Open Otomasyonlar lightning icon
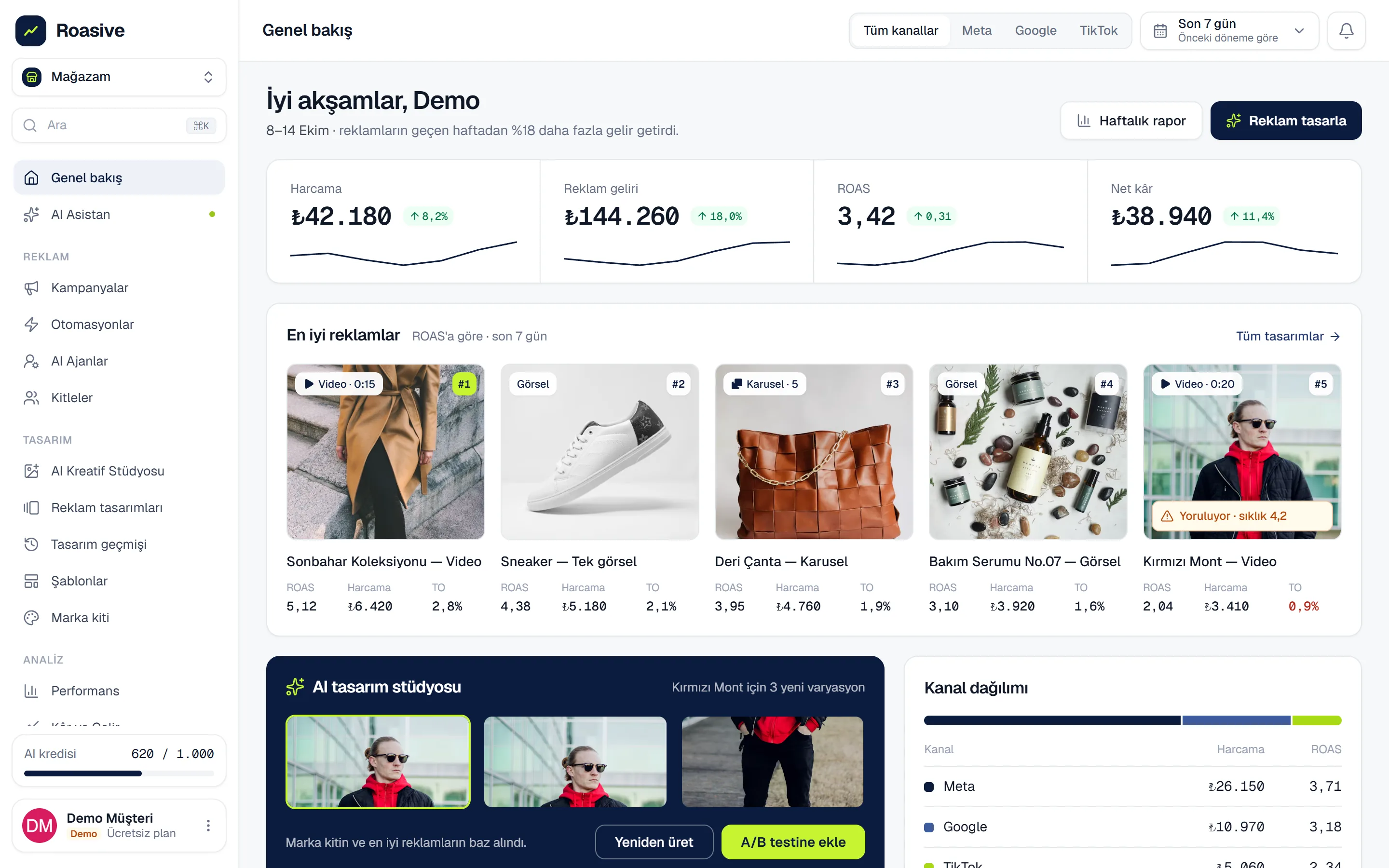 pos(31,325)
